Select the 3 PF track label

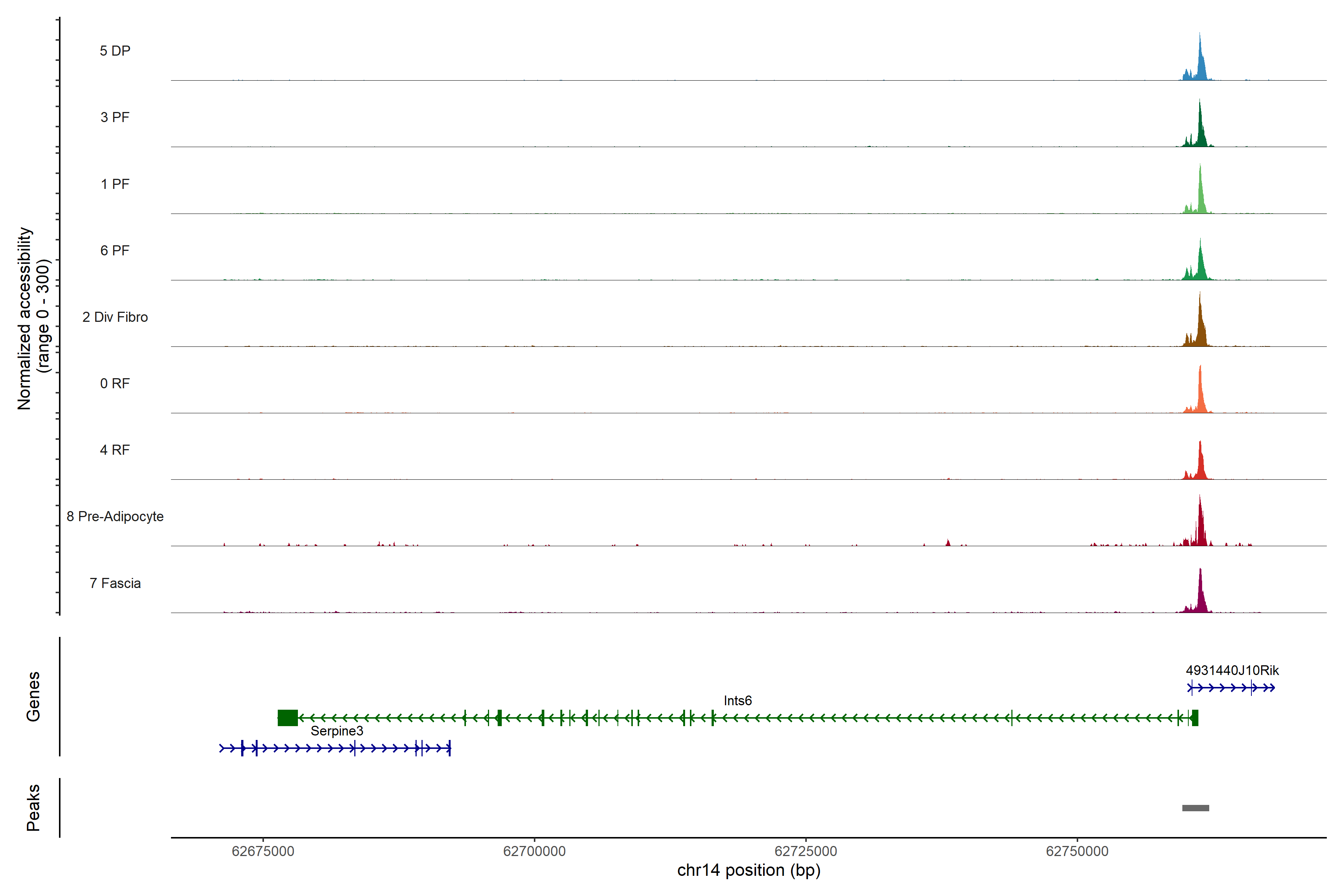tap(115, 117)
